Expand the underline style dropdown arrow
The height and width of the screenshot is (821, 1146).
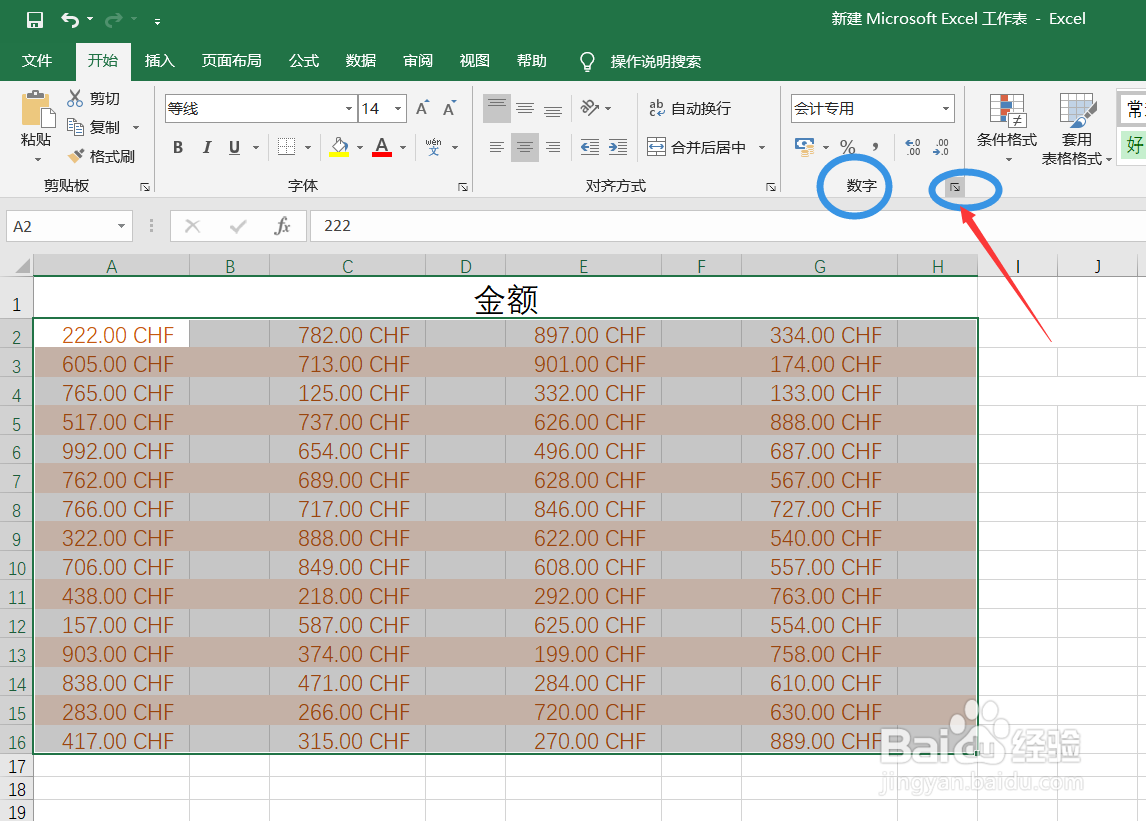256,147
